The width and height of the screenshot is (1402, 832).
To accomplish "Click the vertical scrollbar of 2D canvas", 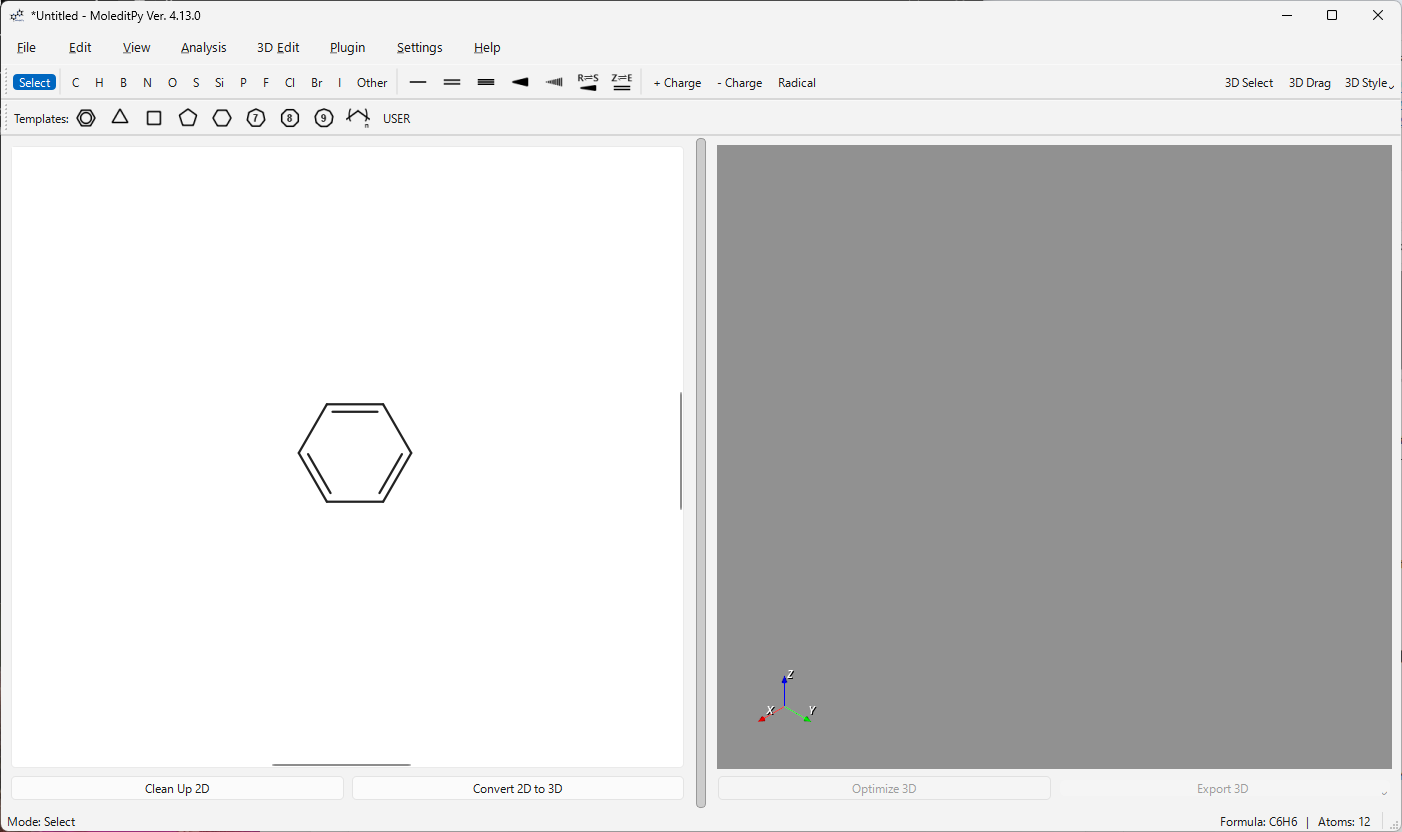I will [681, 451].
